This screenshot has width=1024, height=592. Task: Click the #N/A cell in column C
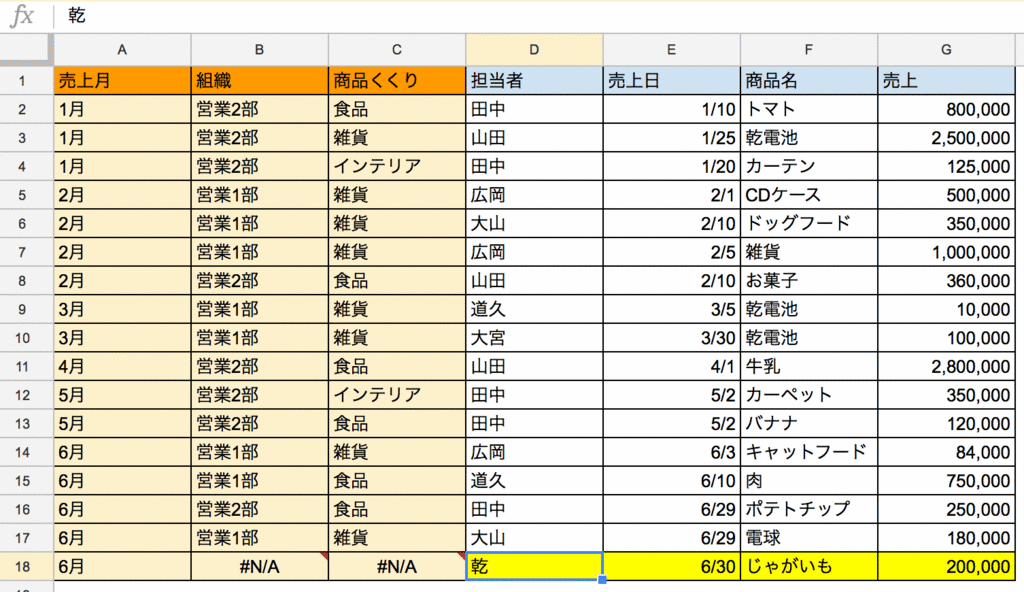pos(396,566)
